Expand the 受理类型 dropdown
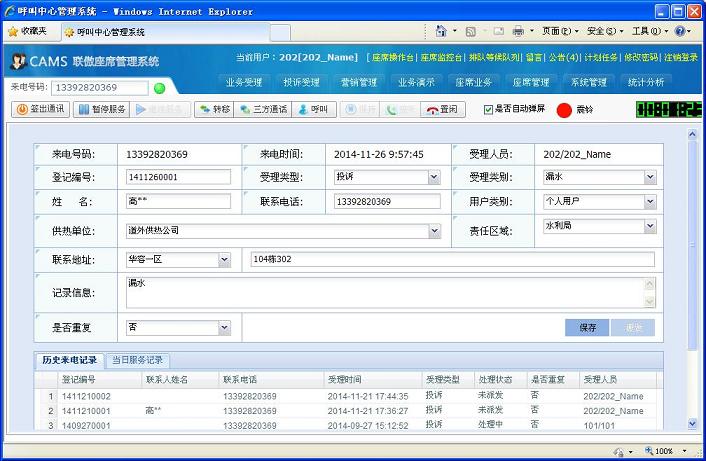The width and height of the screenshot is (706, 461). pos(434,177)
